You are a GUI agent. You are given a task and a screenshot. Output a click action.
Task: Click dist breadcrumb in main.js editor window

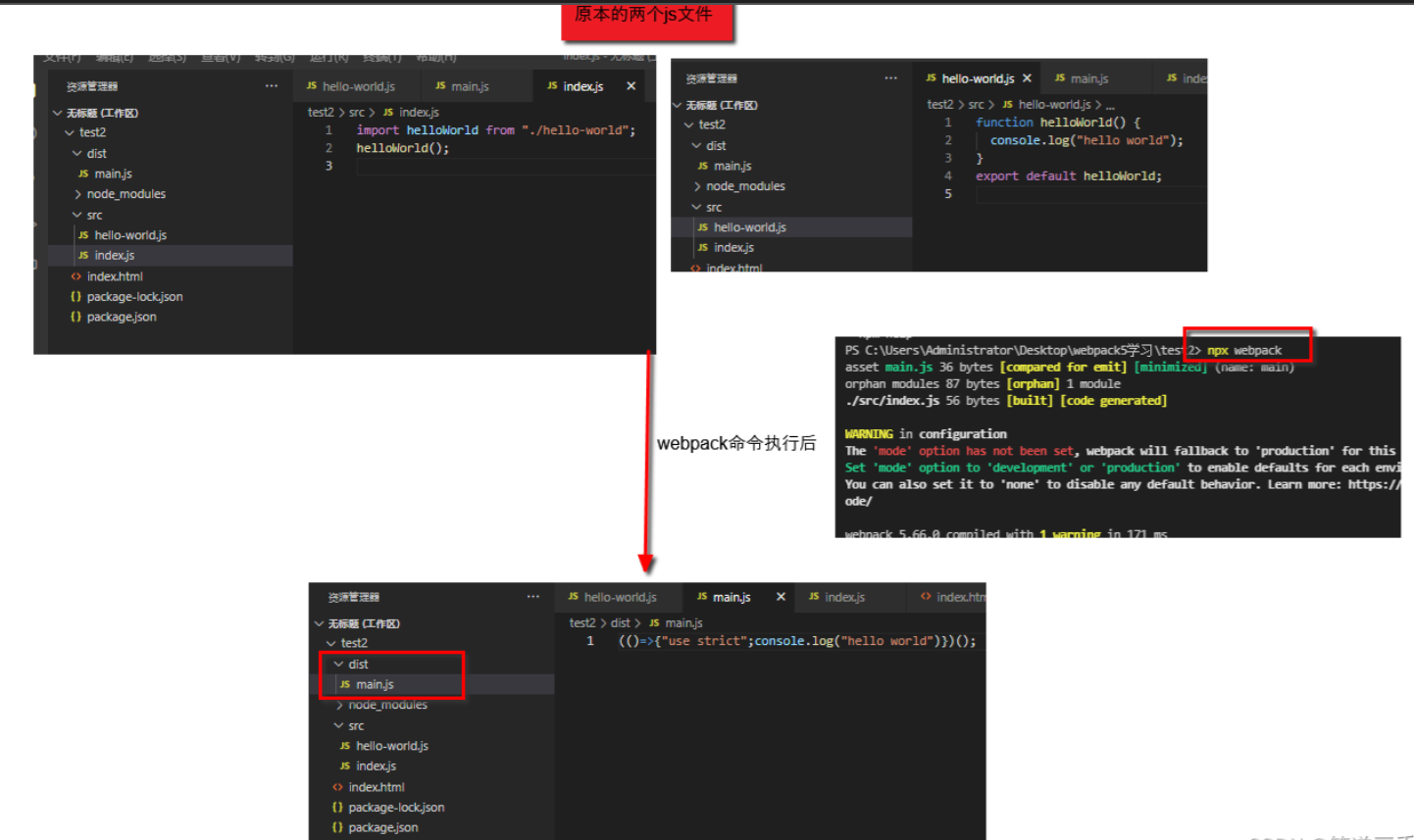click(x=621, y=622)
